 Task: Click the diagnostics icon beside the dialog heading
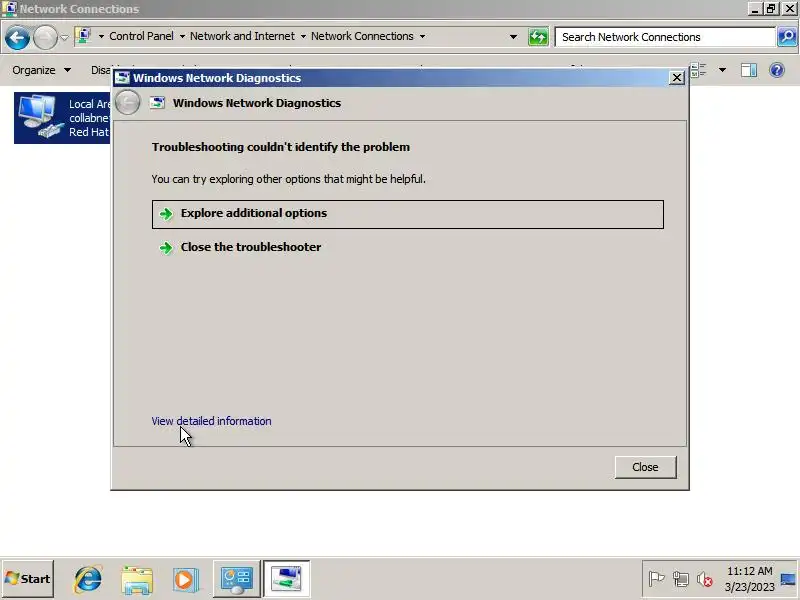[157, 103]
